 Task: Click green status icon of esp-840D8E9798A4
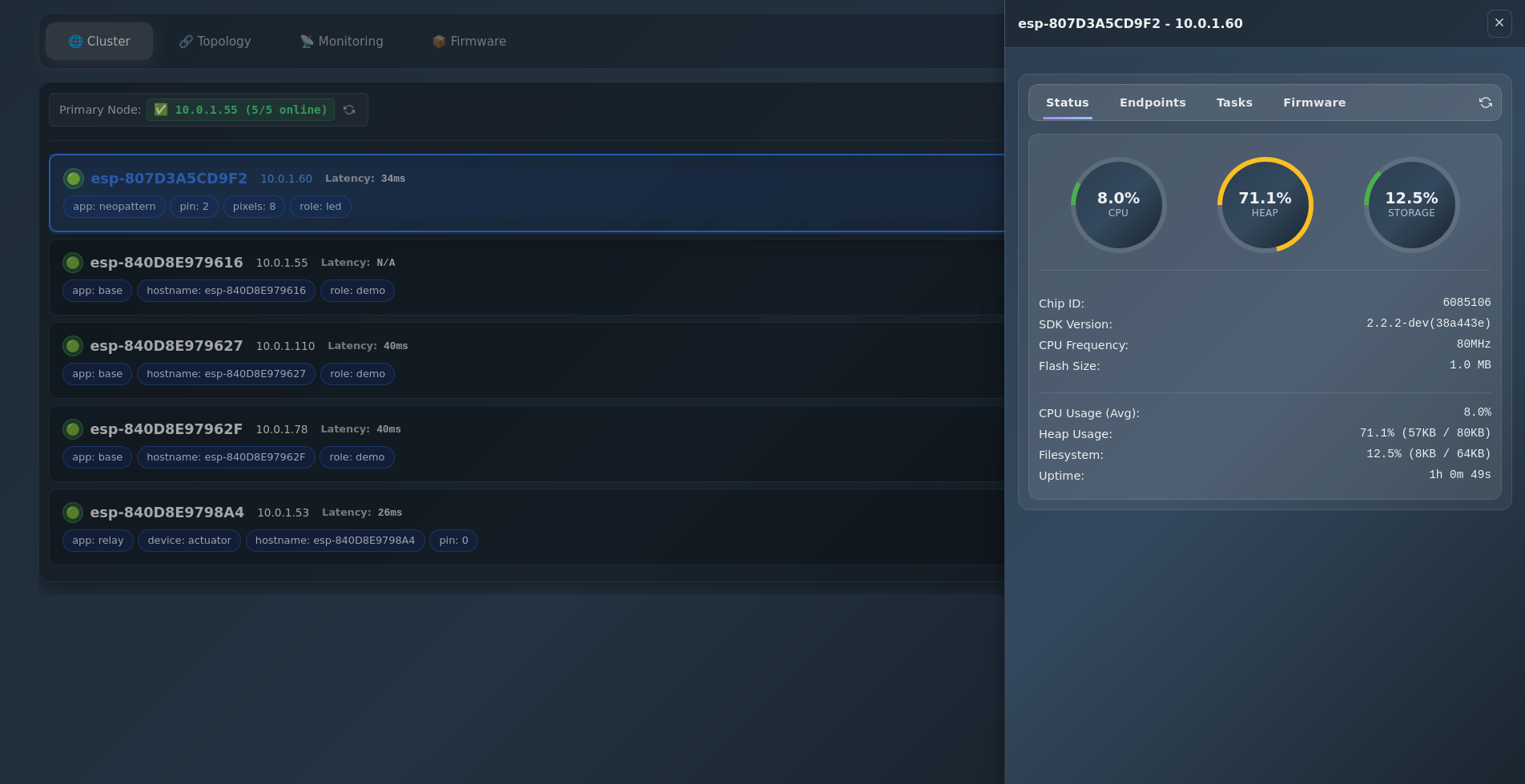coord(73,513)
